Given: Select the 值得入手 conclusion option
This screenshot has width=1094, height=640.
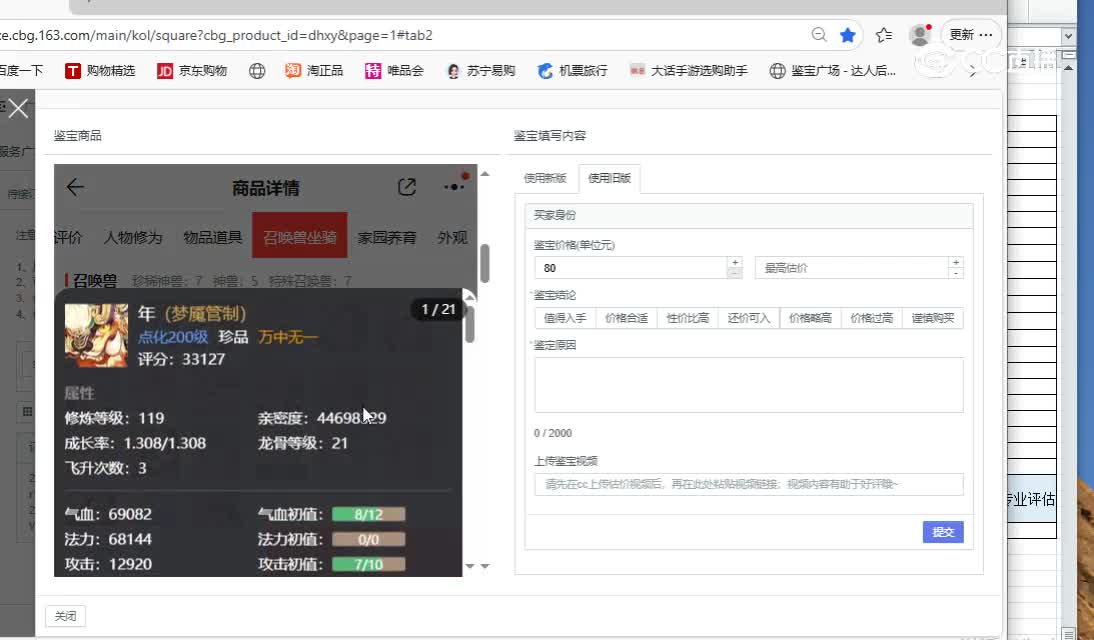Looking at the screenshot, I should click(565, 318).
